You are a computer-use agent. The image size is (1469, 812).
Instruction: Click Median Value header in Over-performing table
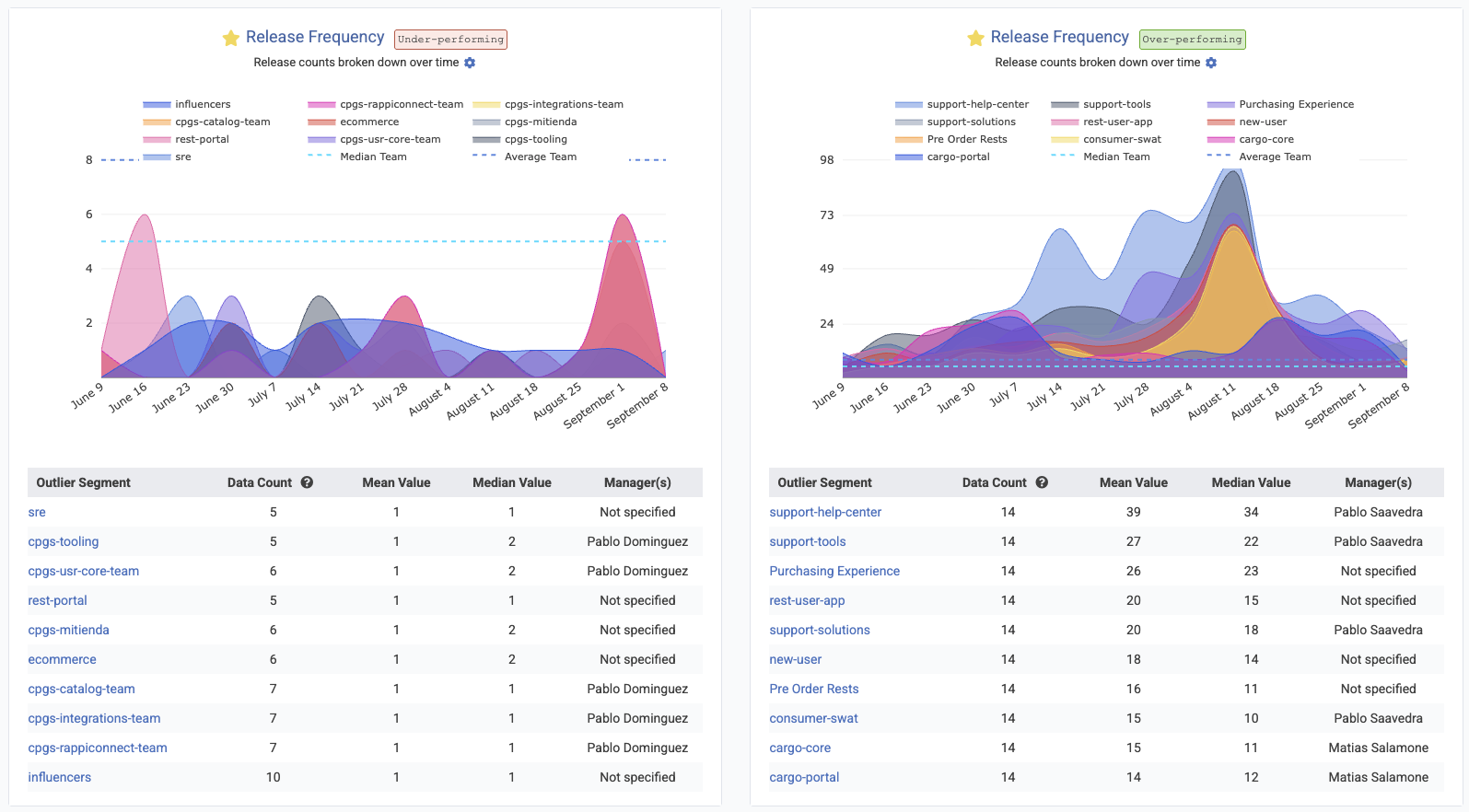point(1251,482)
